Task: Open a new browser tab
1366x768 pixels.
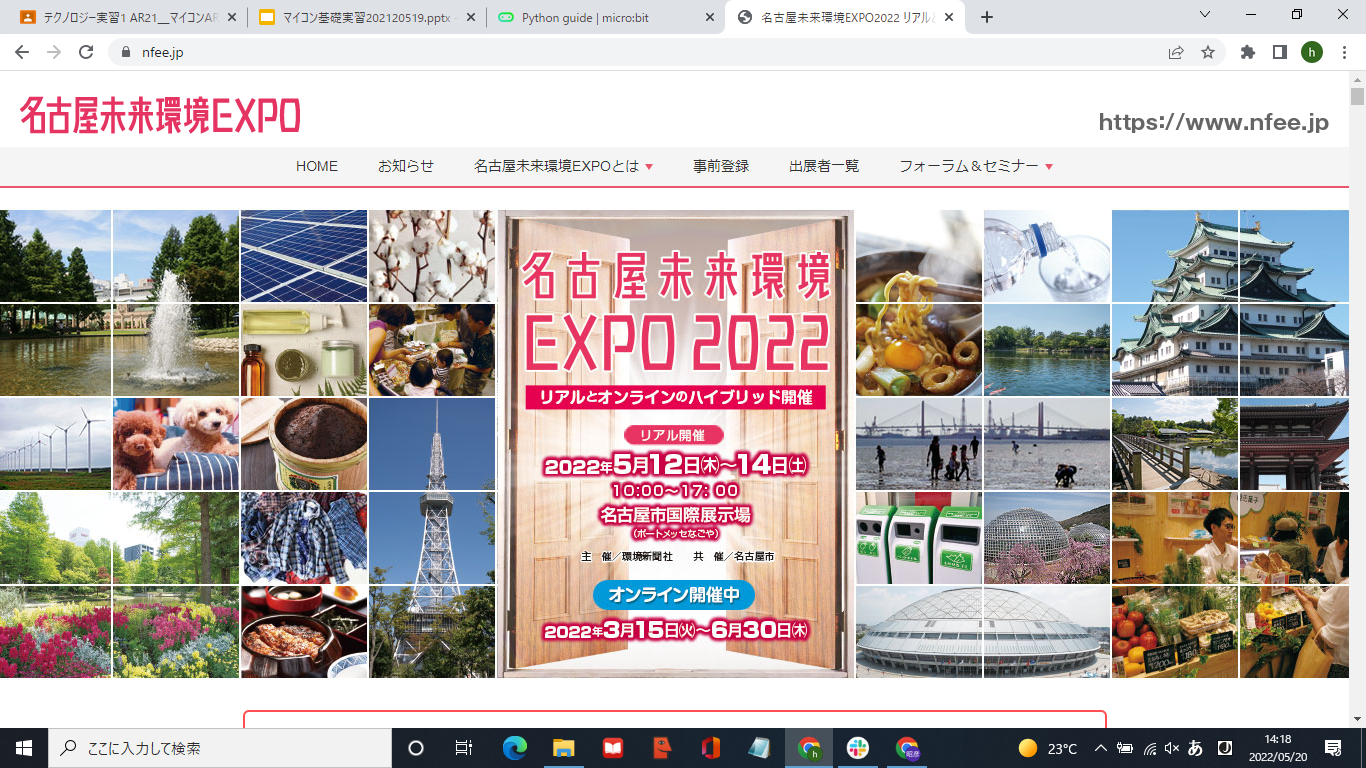Action: pos(987,17)
